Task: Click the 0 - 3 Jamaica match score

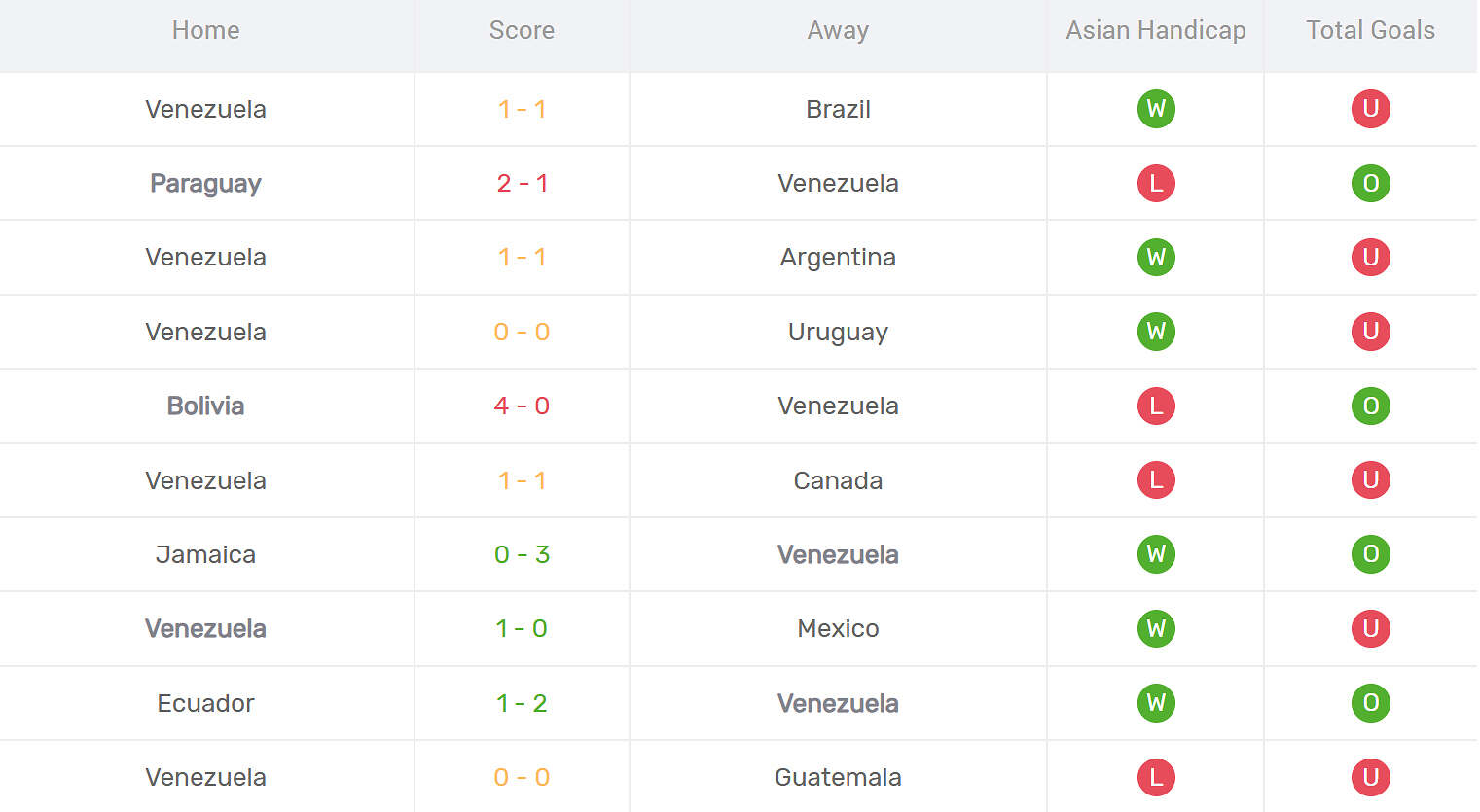Action: click(x=522, y=554)
